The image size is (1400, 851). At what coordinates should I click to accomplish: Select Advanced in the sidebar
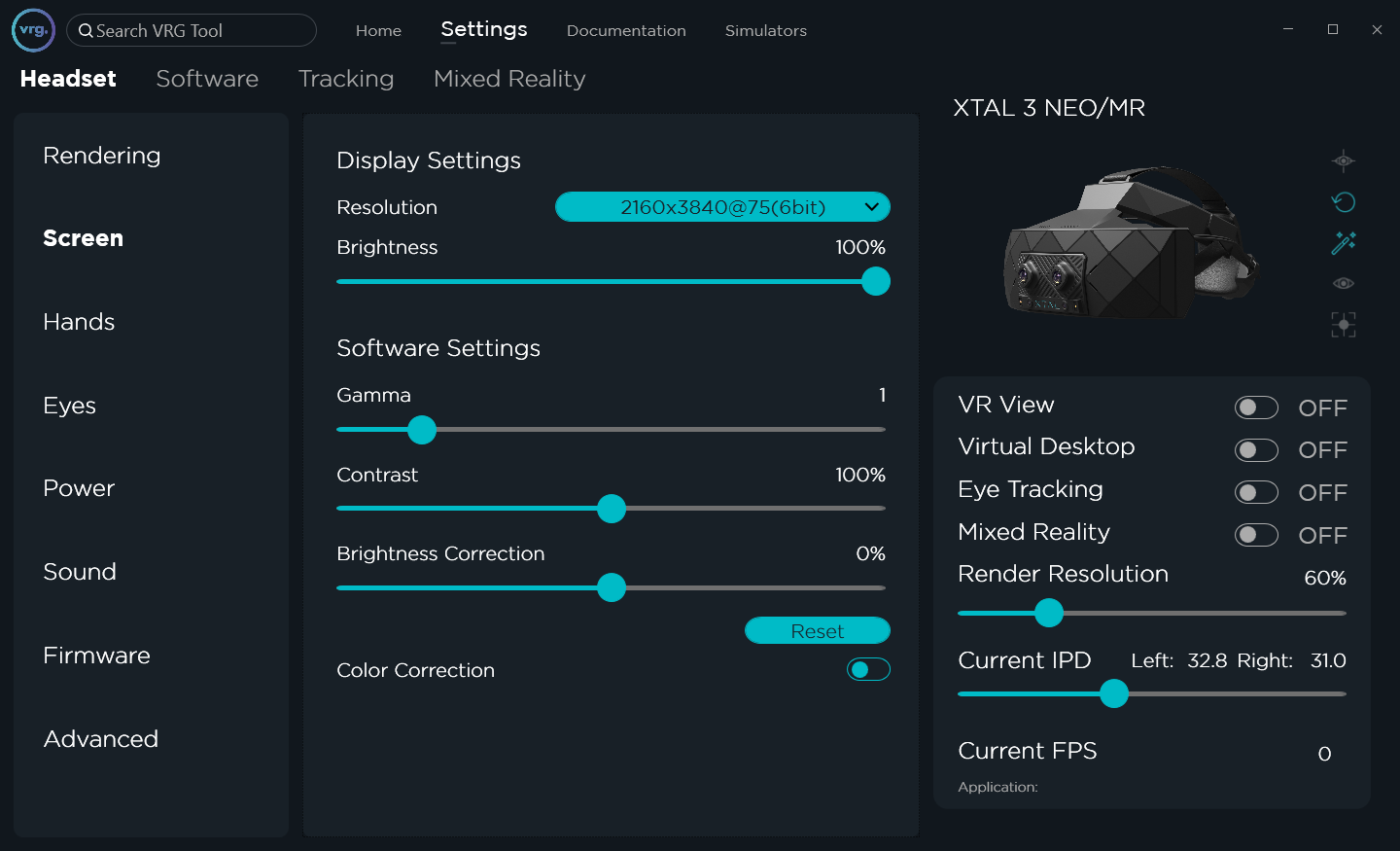click(100, 739)
